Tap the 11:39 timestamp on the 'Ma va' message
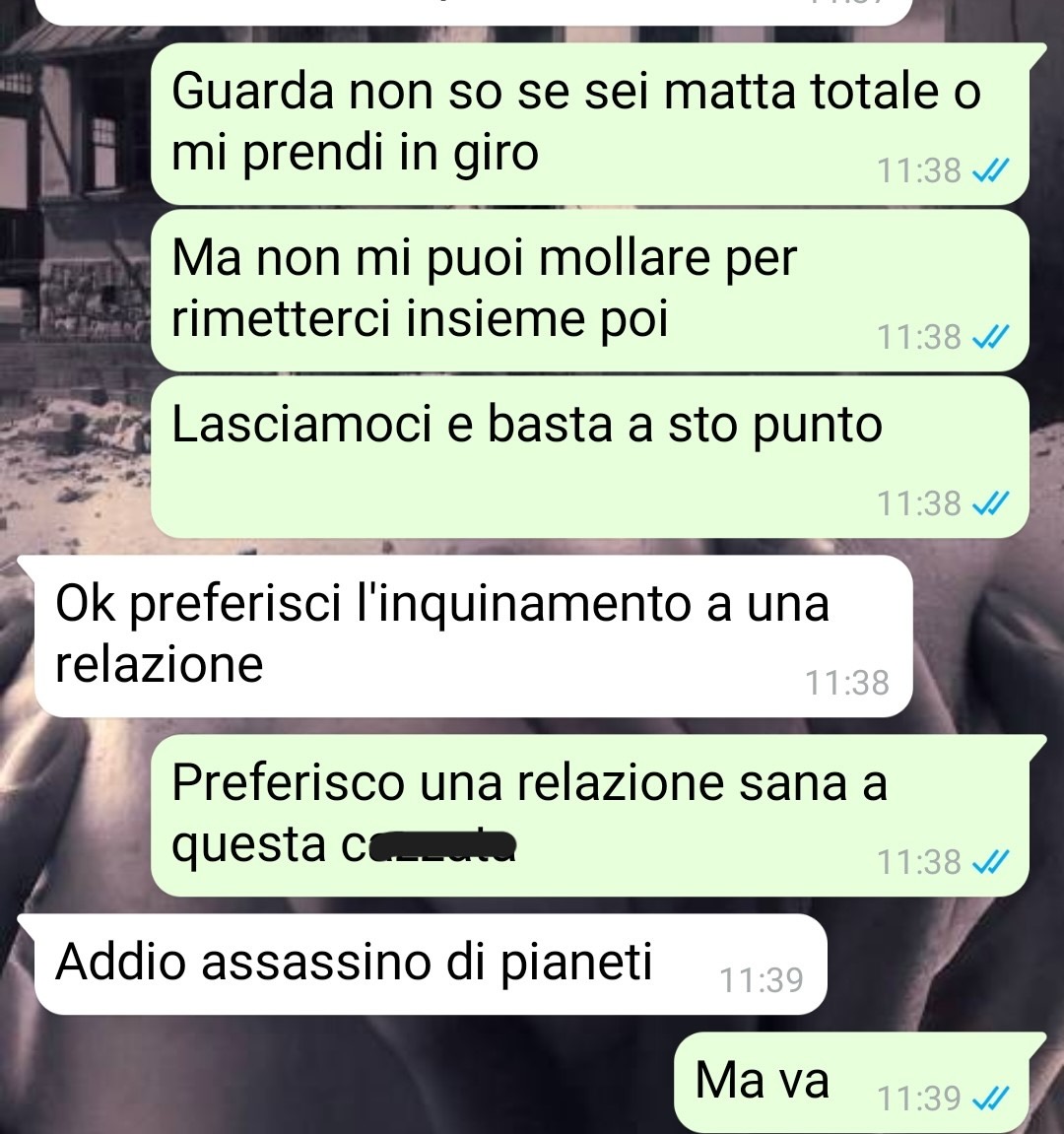This screenshot has width=1064, height=1134. (918, 1099)
